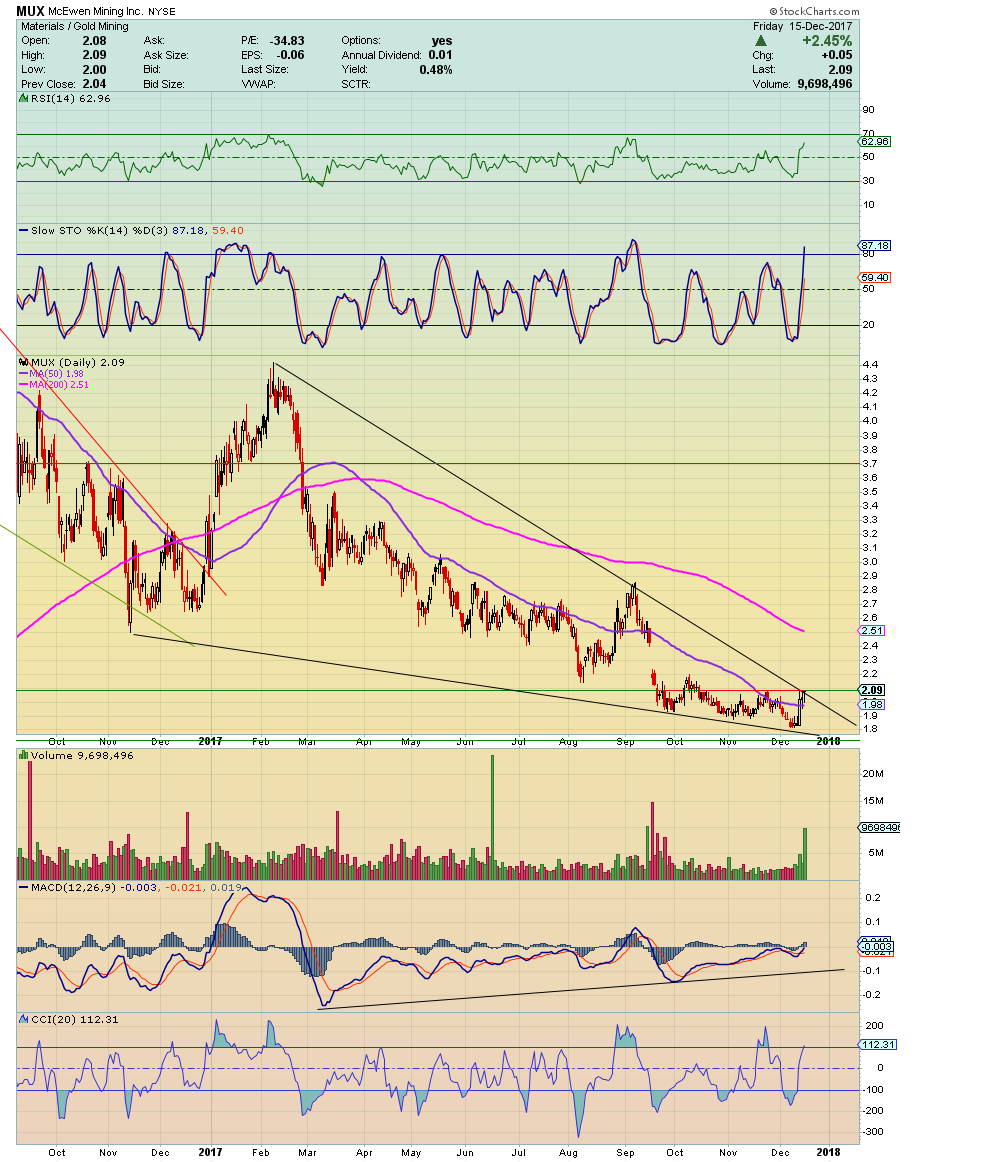
Task: Click the Annual Dividend value 0.01
Action: tap(440, 55)
